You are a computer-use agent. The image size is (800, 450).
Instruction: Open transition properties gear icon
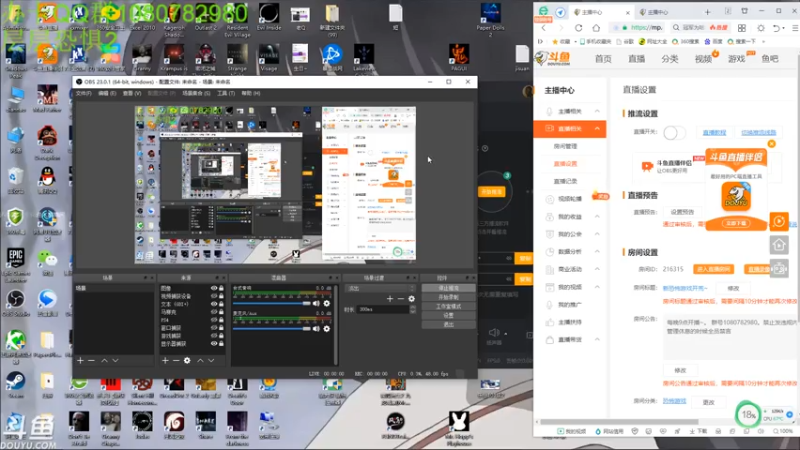coord(412,299)
